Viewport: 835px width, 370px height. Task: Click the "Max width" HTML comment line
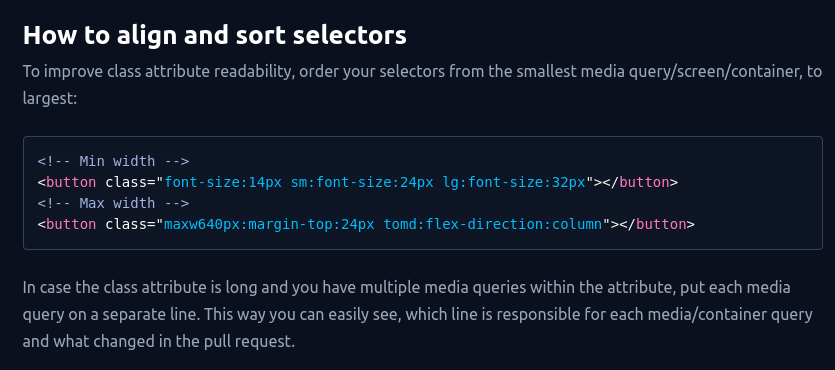point(113,203)
